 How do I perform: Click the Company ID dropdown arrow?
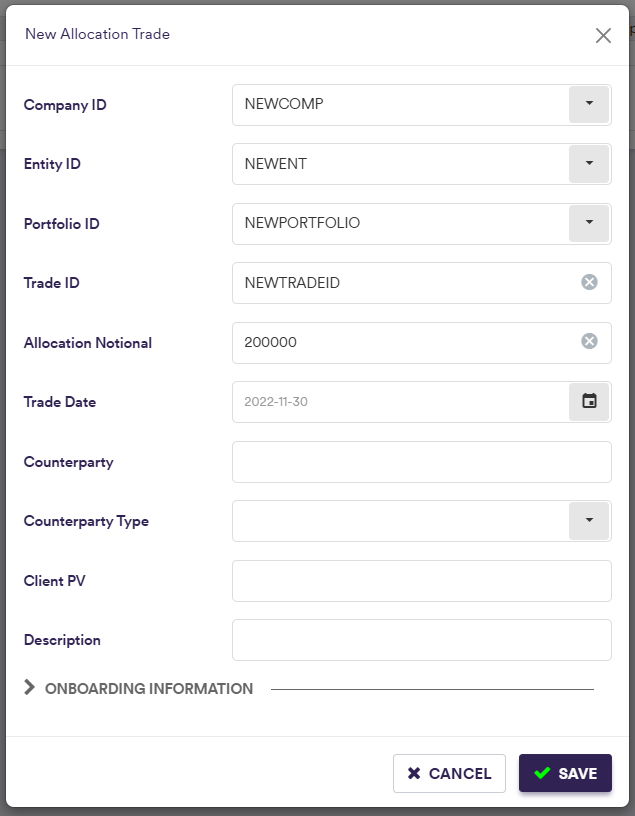(x=589, y=104)
